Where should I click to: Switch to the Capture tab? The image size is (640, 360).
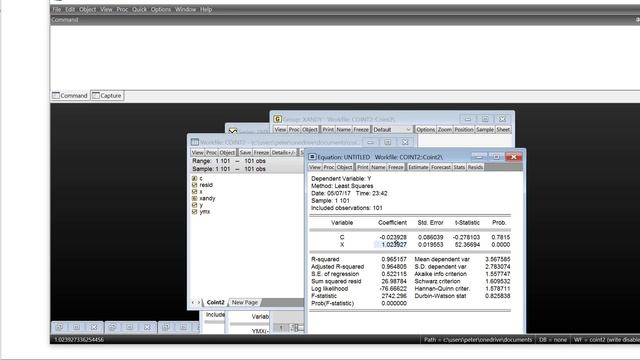tap(107, 96)
